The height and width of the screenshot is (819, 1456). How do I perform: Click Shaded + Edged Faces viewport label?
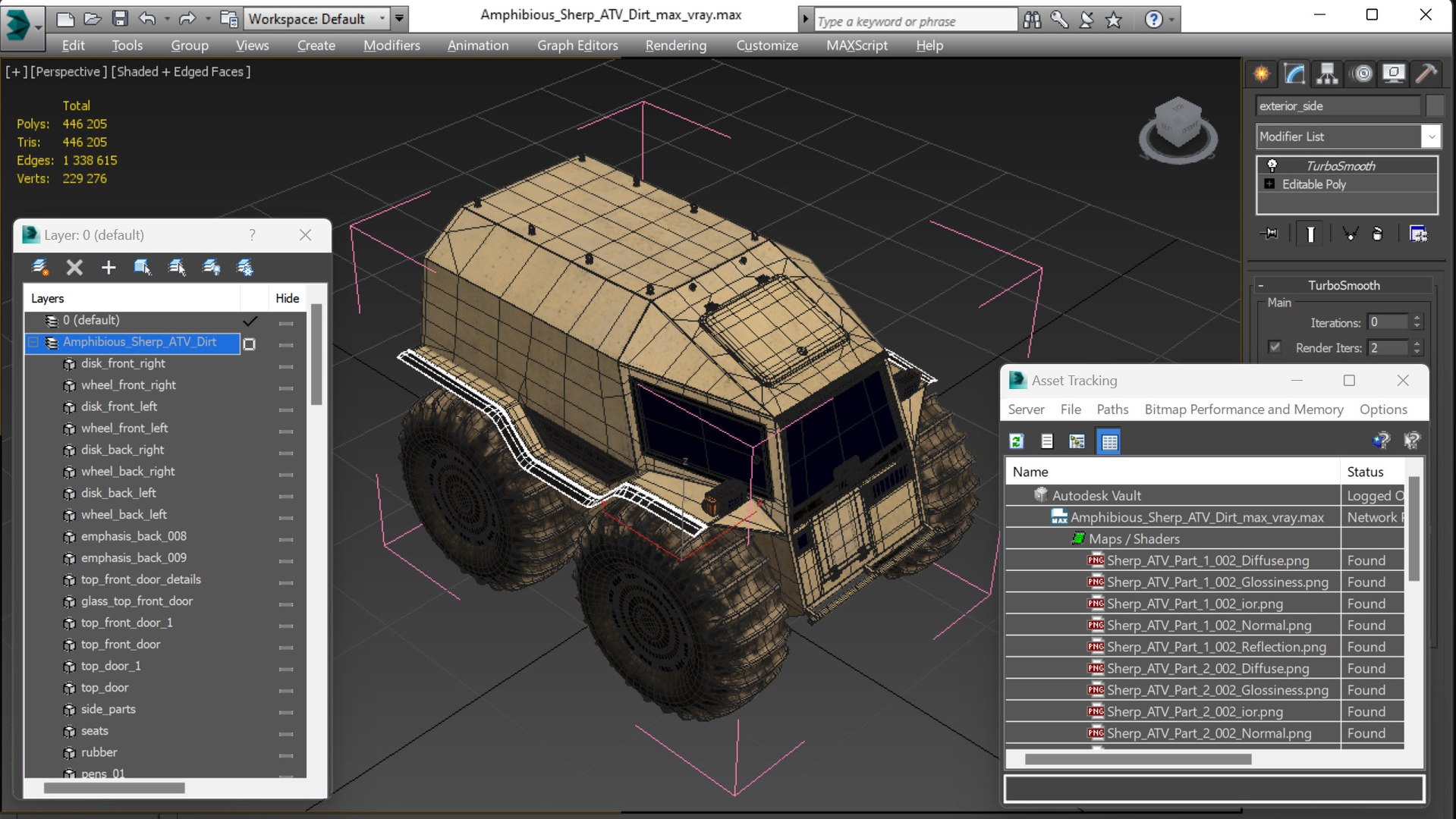(x=181, y=71)
